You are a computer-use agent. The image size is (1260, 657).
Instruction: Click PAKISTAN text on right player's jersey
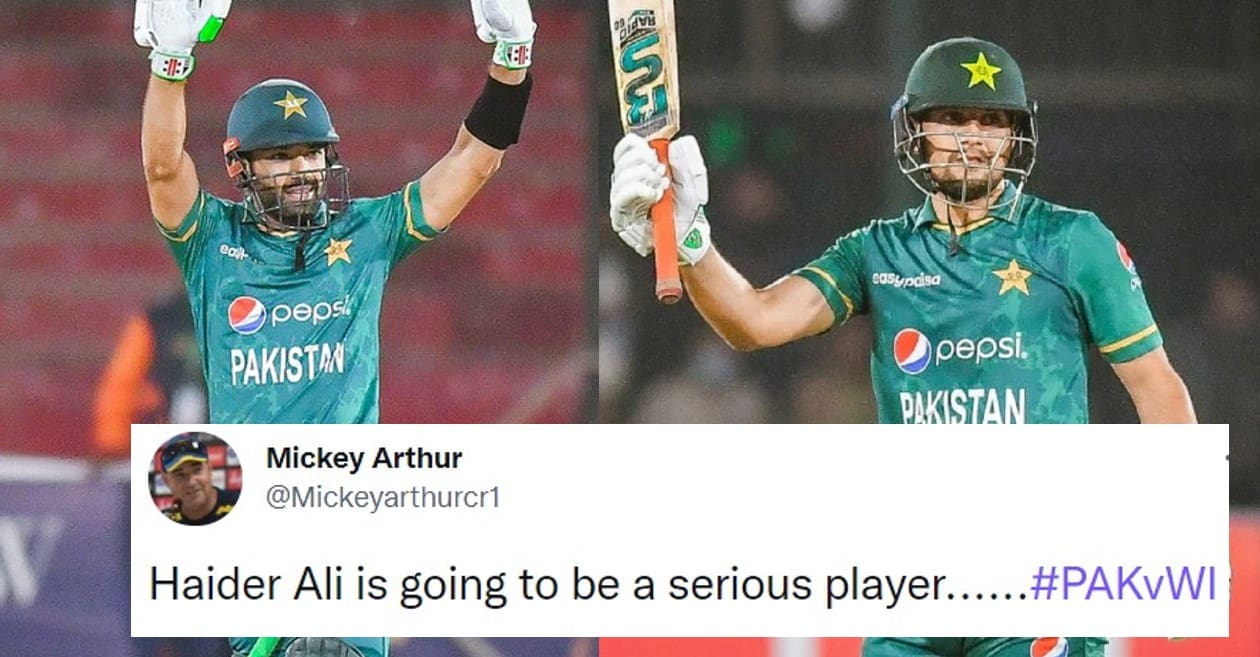[963, 407]
